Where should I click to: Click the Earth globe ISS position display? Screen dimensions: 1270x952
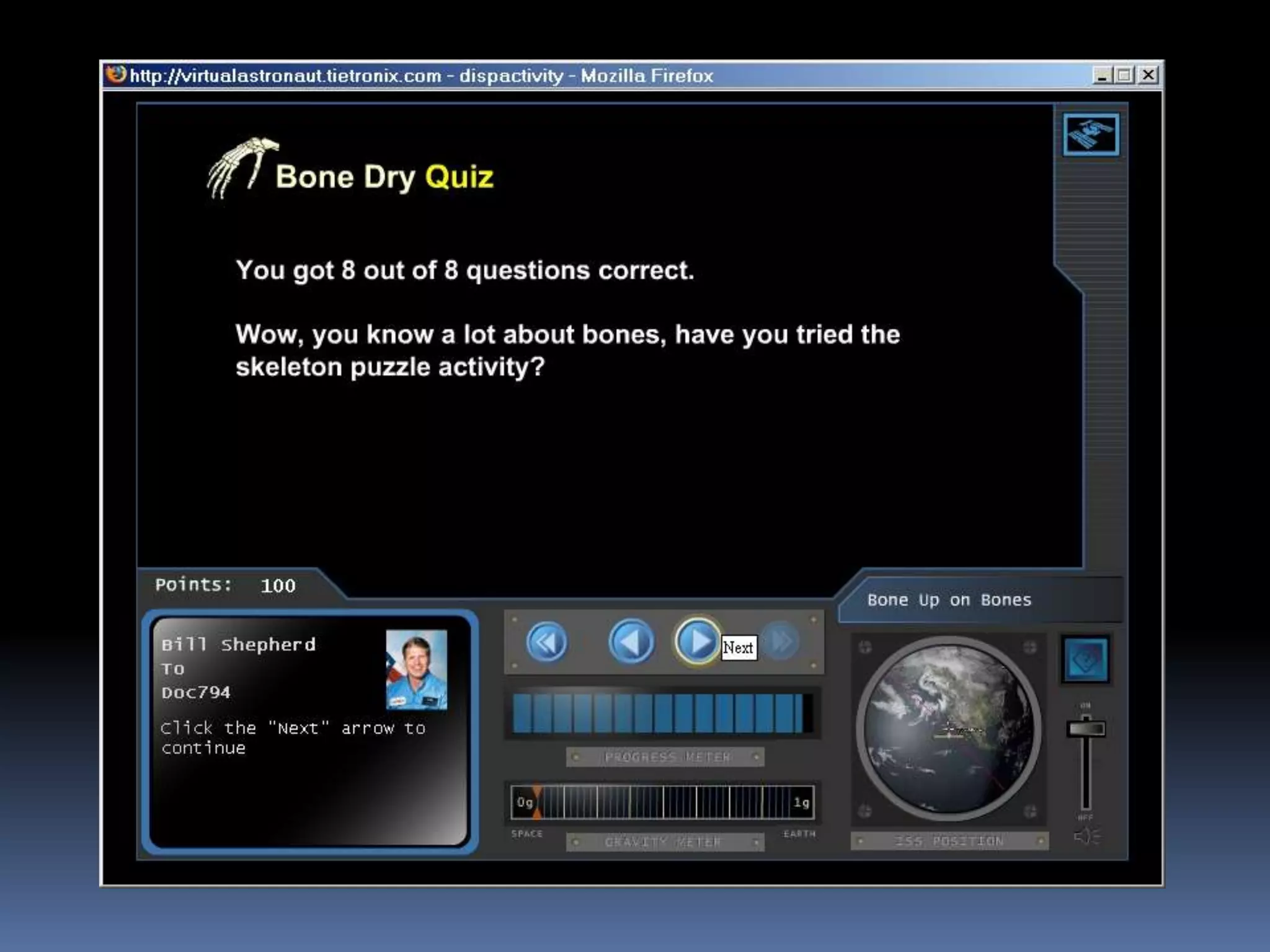click(x=948, y=728)
